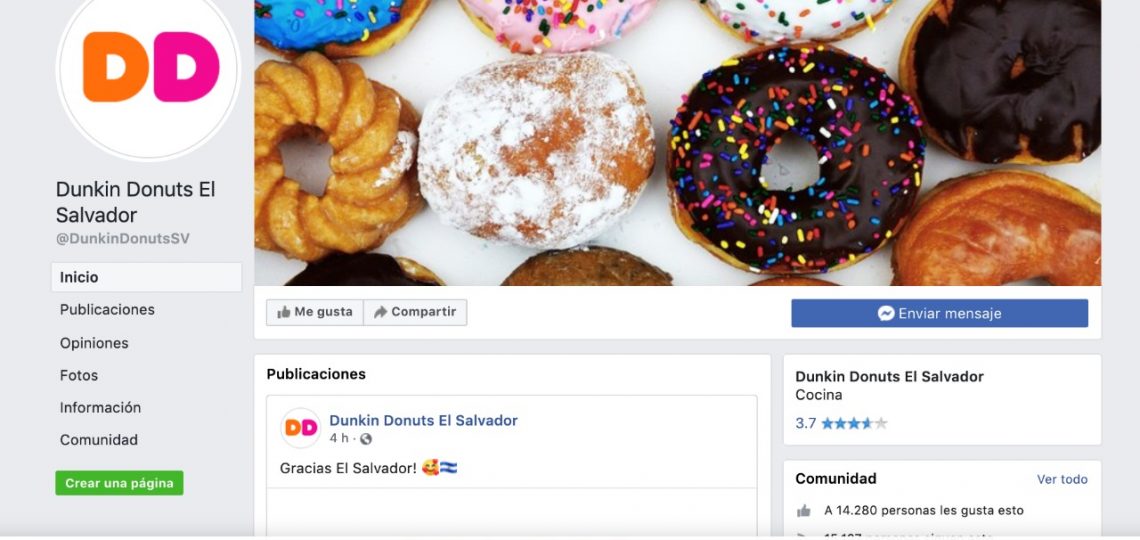
Task: Click the thumbs-up icon in Comunidad panel
Action: [x=803, y=511]
